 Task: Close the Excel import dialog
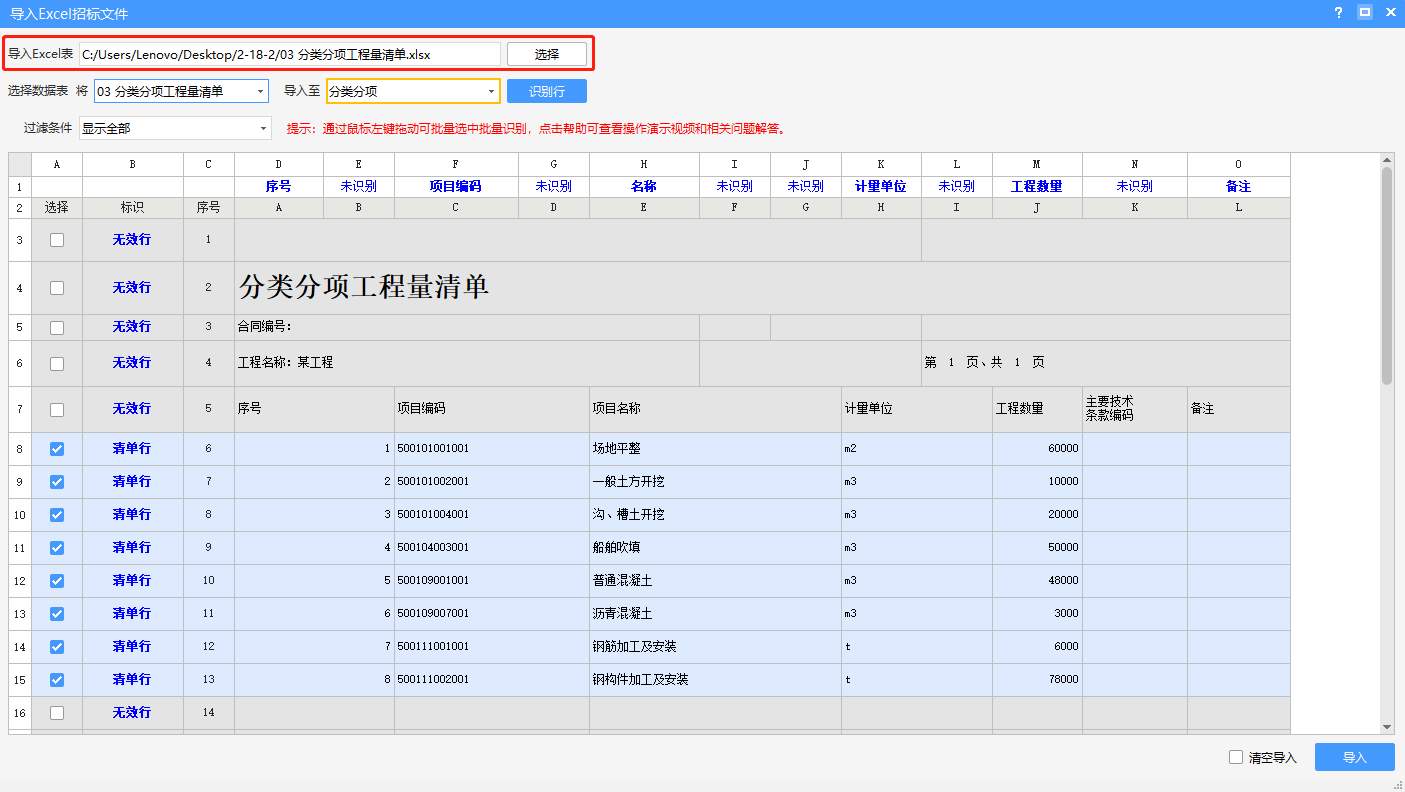(1390, 13)
